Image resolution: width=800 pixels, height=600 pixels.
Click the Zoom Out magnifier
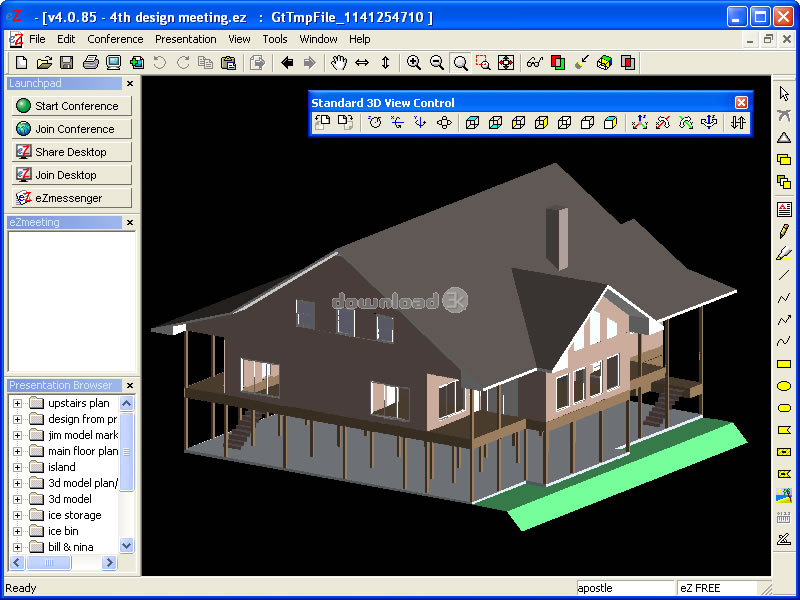[437, 62]
